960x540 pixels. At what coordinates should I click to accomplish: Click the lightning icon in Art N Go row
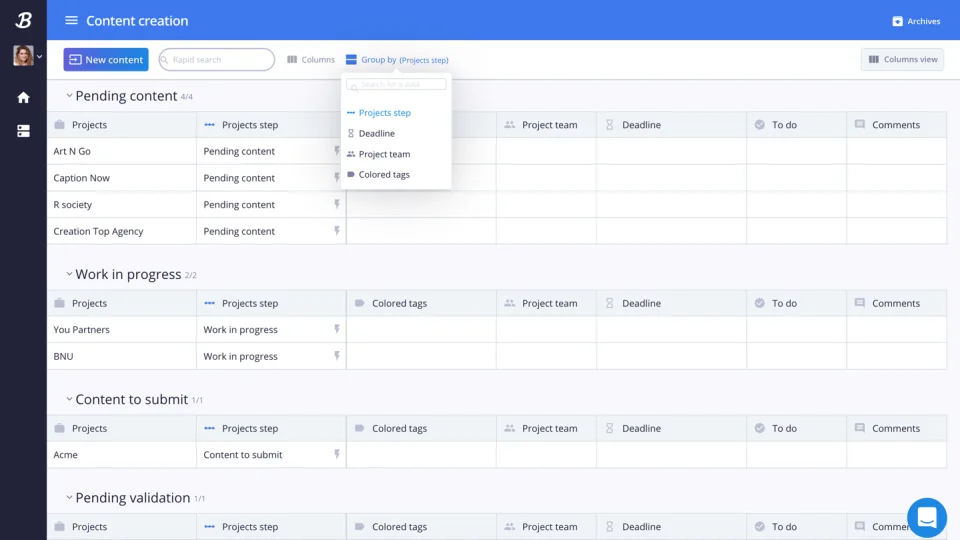pyautogui.click(x=337, y=151)
